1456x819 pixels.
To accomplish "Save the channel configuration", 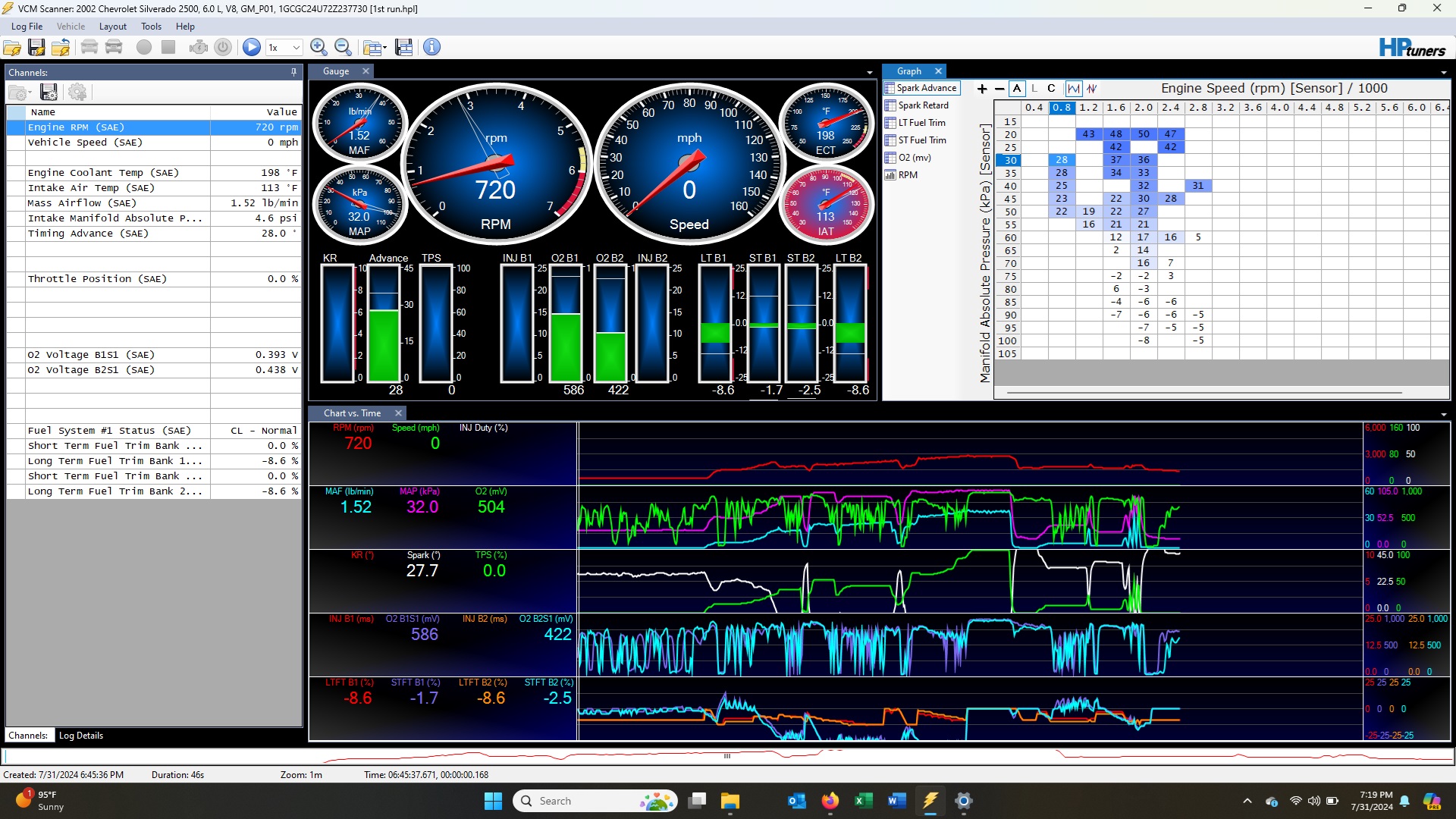I will pos(49,93).
